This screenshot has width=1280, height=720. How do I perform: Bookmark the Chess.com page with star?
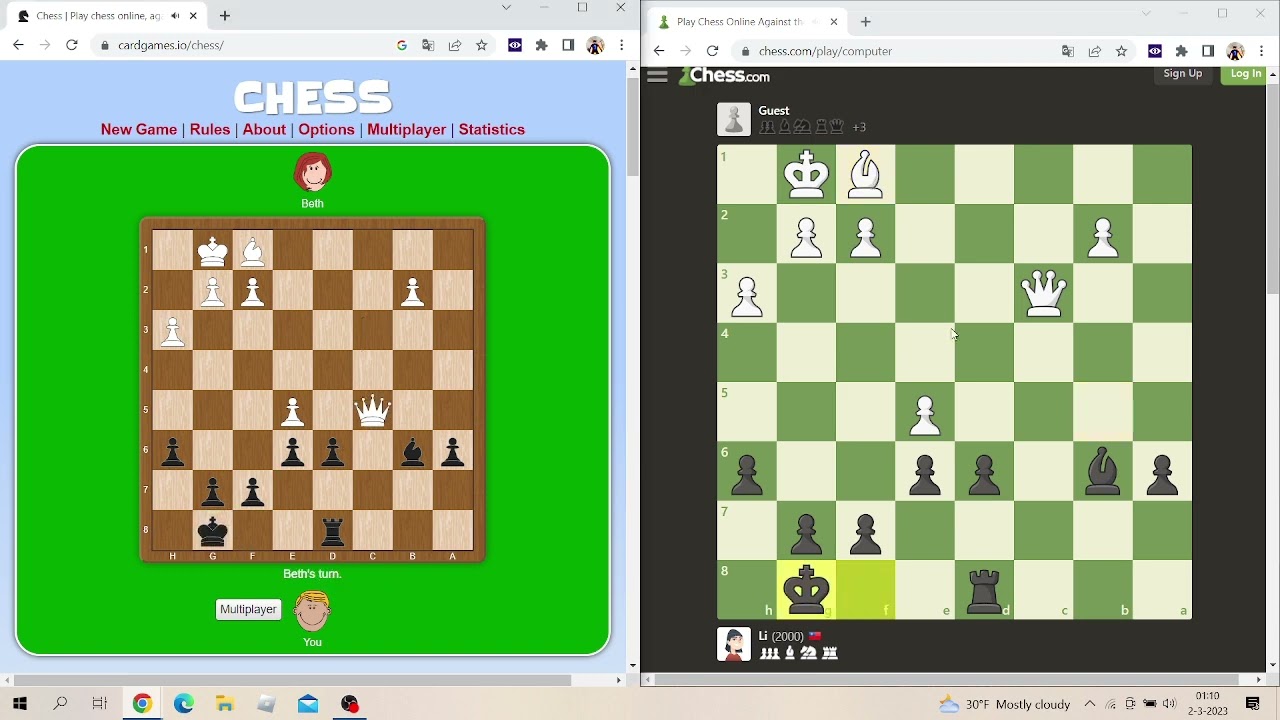tap(1122, 51)
